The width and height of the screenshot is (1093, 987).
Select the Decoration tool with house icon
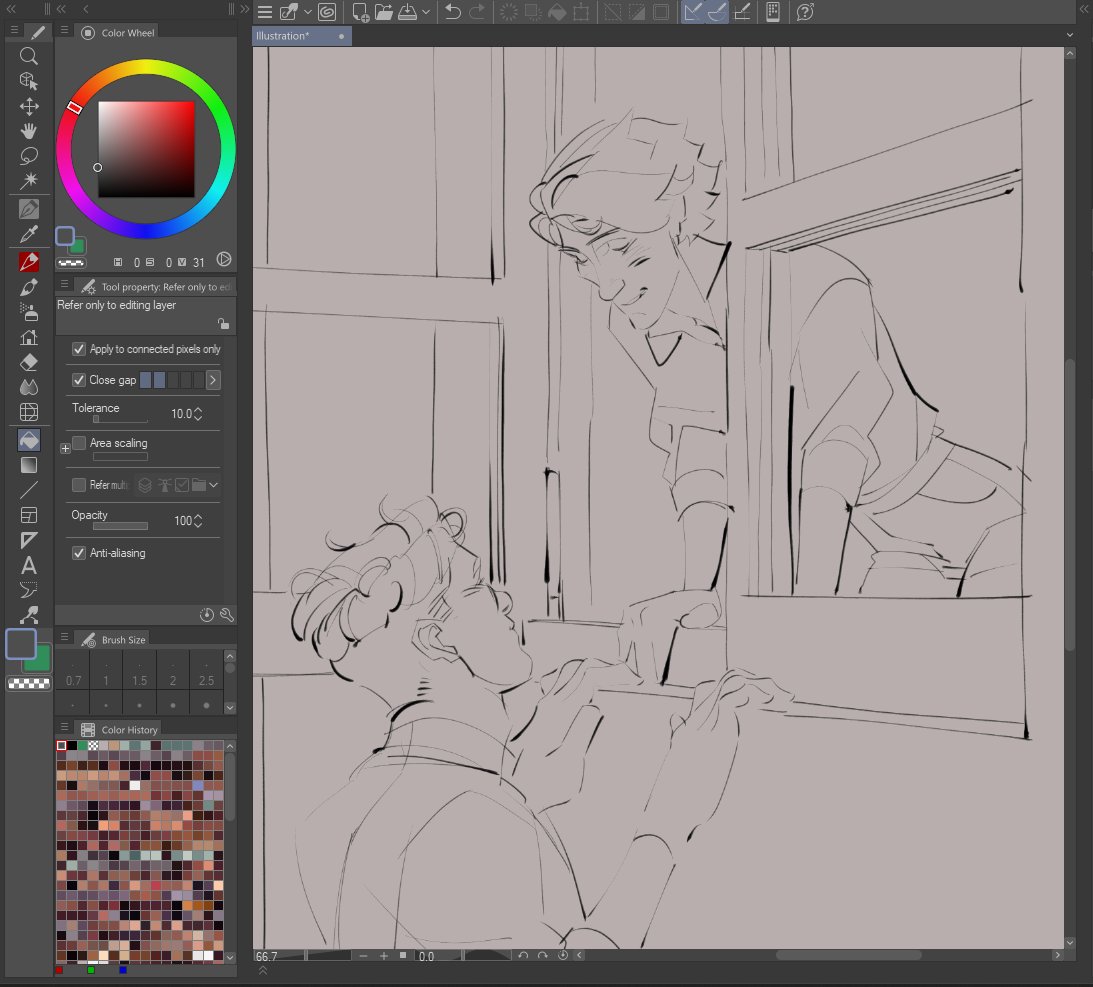pos(29,337)
